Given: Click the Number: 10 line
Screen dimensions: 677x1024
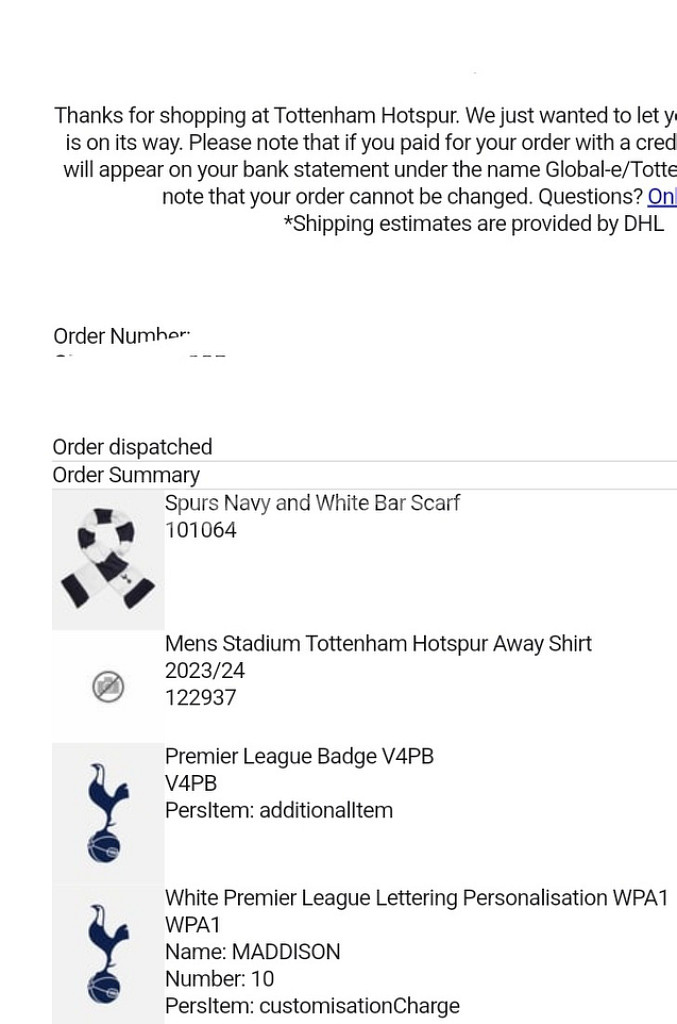Looking at the screenshot, I should coord(219,979).
